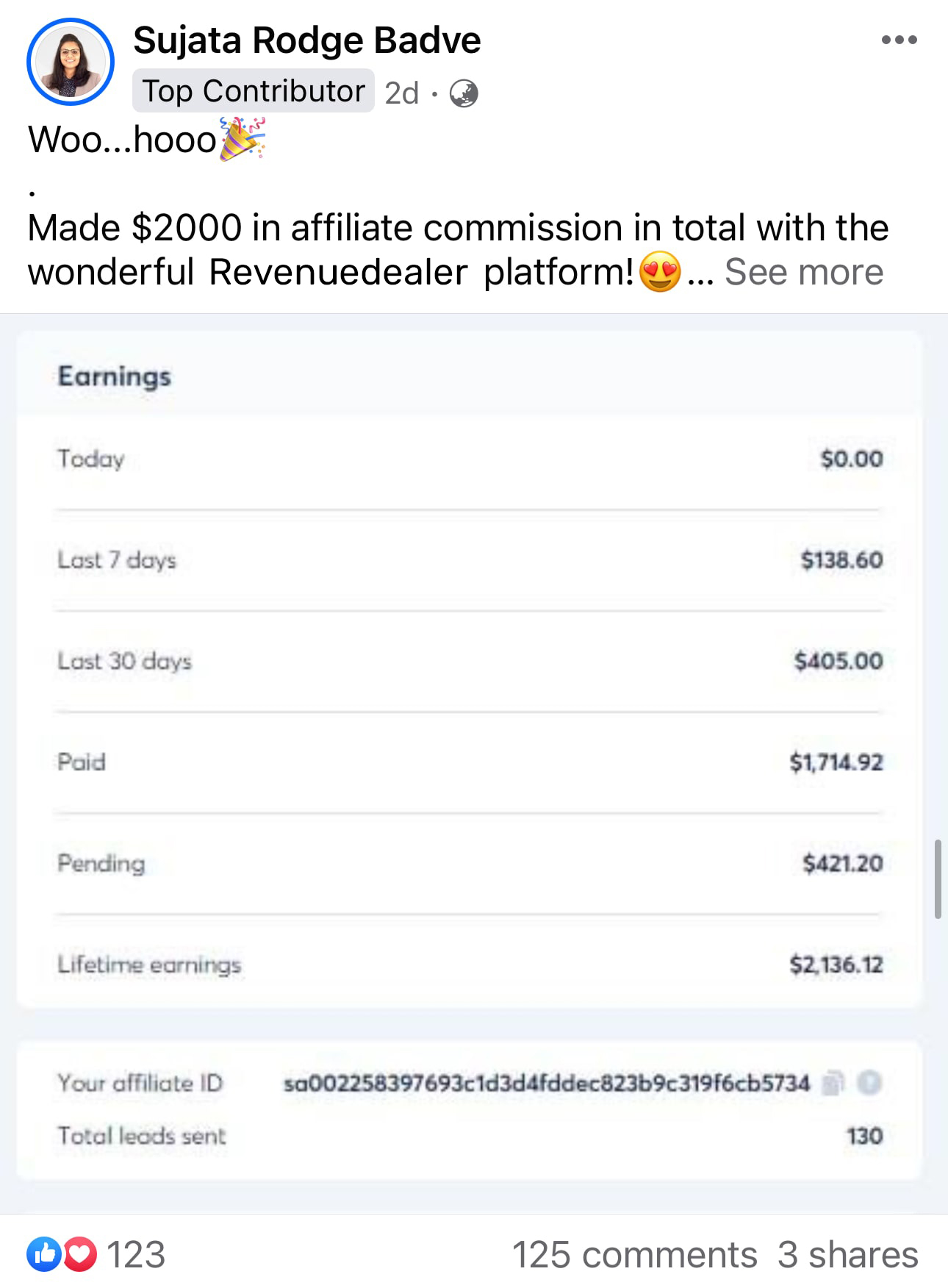This screenshot has width=948, height=1288.
Task: Click the heart-eyes emoji in post
Action: point(660,271)
